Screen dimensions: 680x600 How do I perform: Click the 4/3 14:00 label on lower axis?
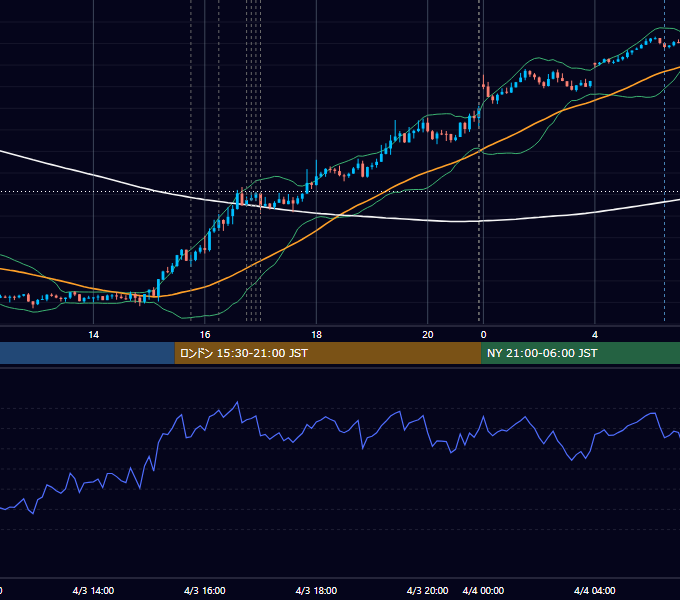(93, 590)
